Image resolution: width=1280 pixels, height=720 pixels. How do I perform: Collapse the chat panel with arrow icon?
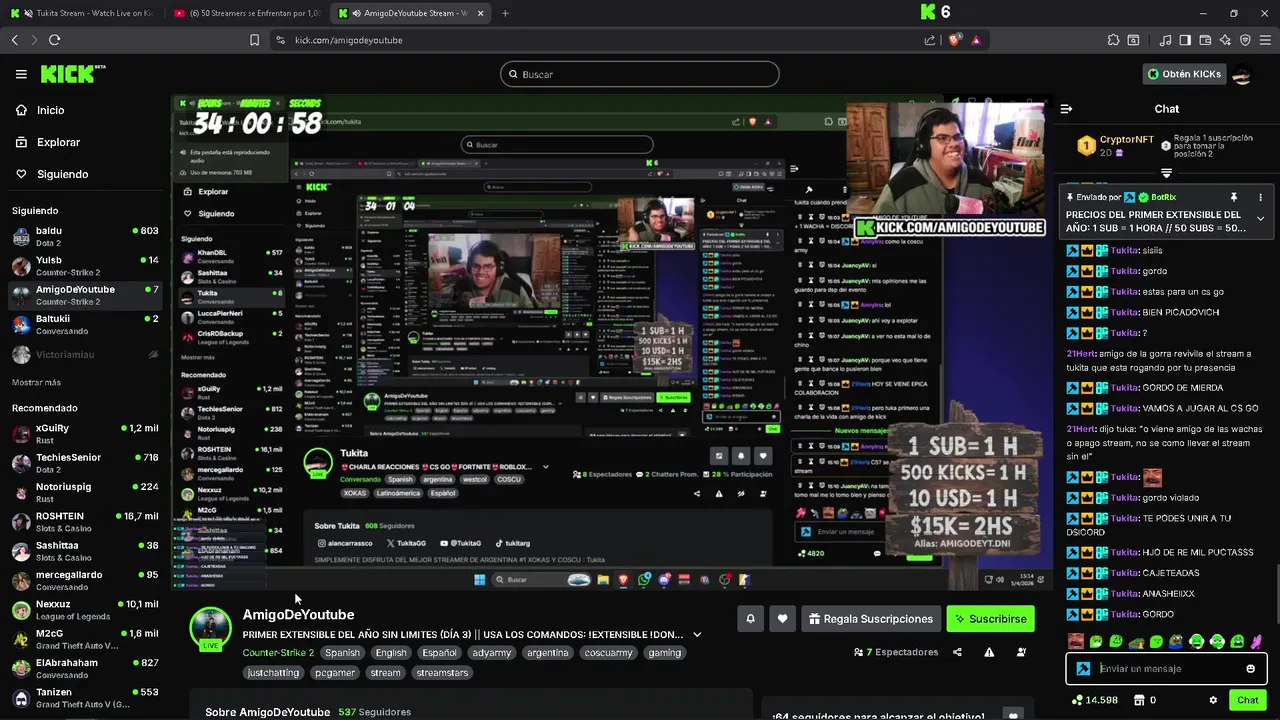[x=1066, y=109]
